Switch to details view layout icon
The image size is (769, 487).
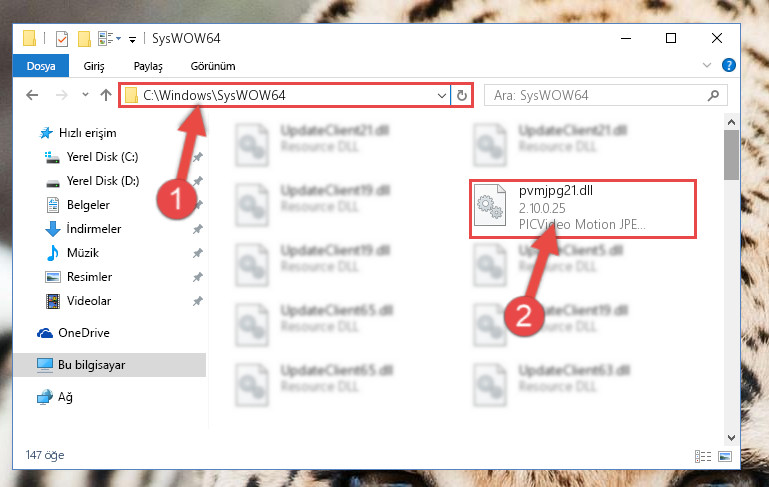coord(703,457)
